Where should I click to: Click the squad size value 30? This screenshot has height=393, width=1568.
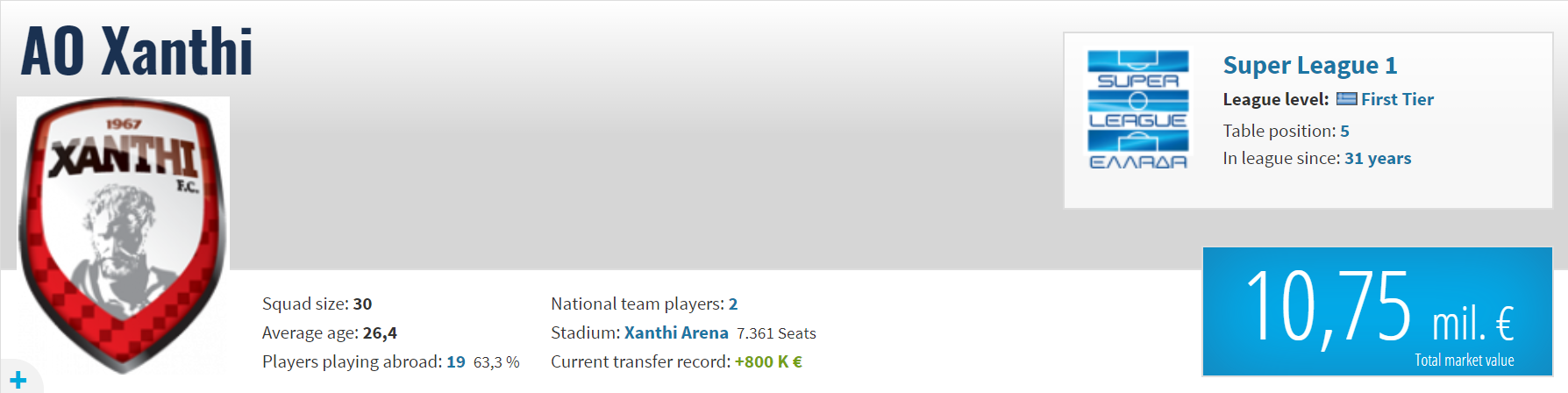(x=362, y=304)
